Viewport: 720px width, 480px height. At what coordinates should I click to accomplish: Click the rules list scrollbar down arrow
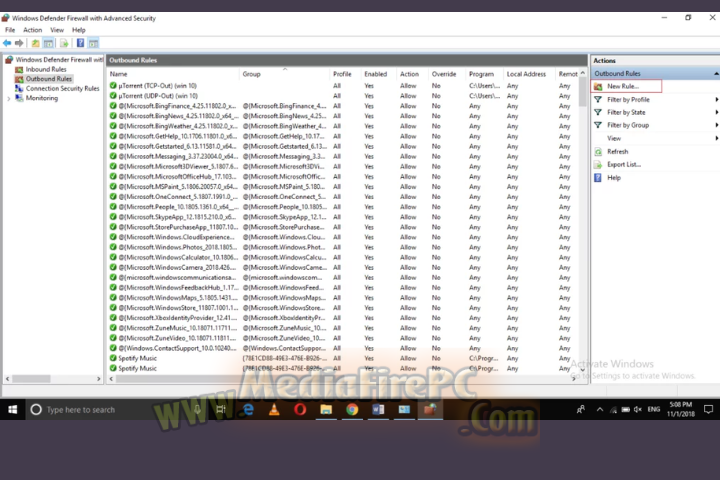583,369
